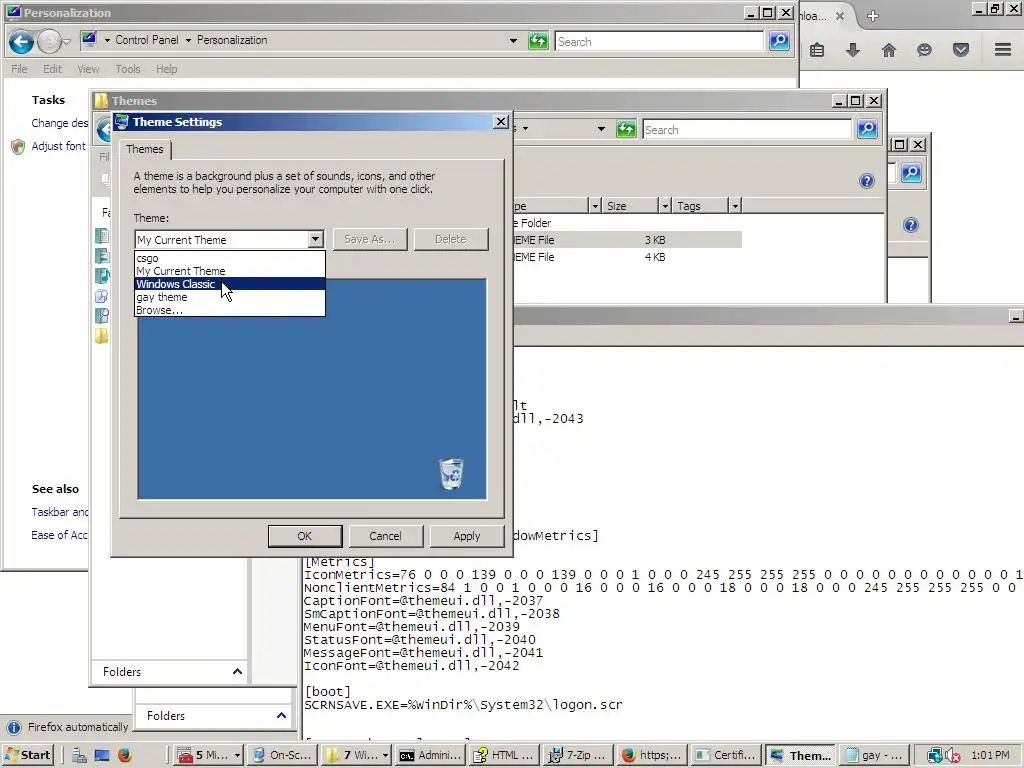The height and width of the screenshot is (768, 1024).
Task: Open the Tags column filter dropdown
Action: point(735,206)
